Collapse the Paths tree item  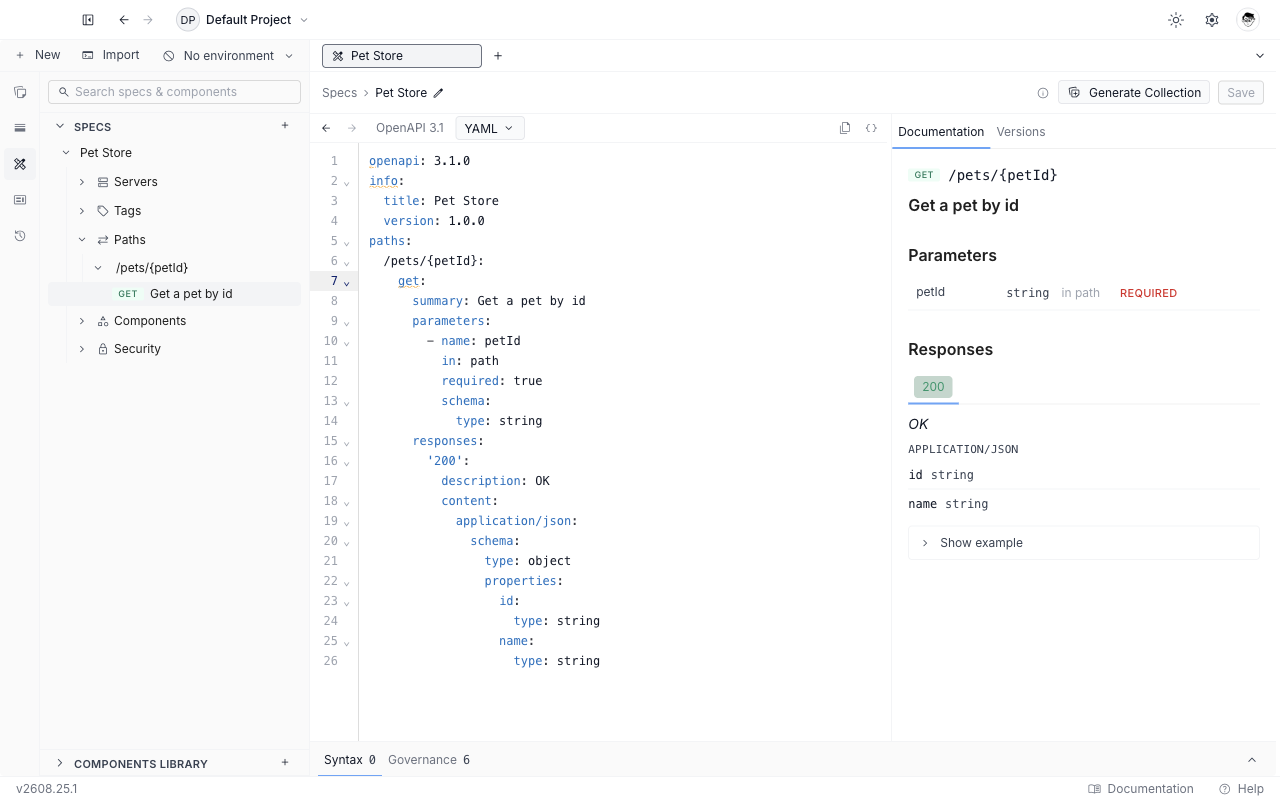coord(82,240)
